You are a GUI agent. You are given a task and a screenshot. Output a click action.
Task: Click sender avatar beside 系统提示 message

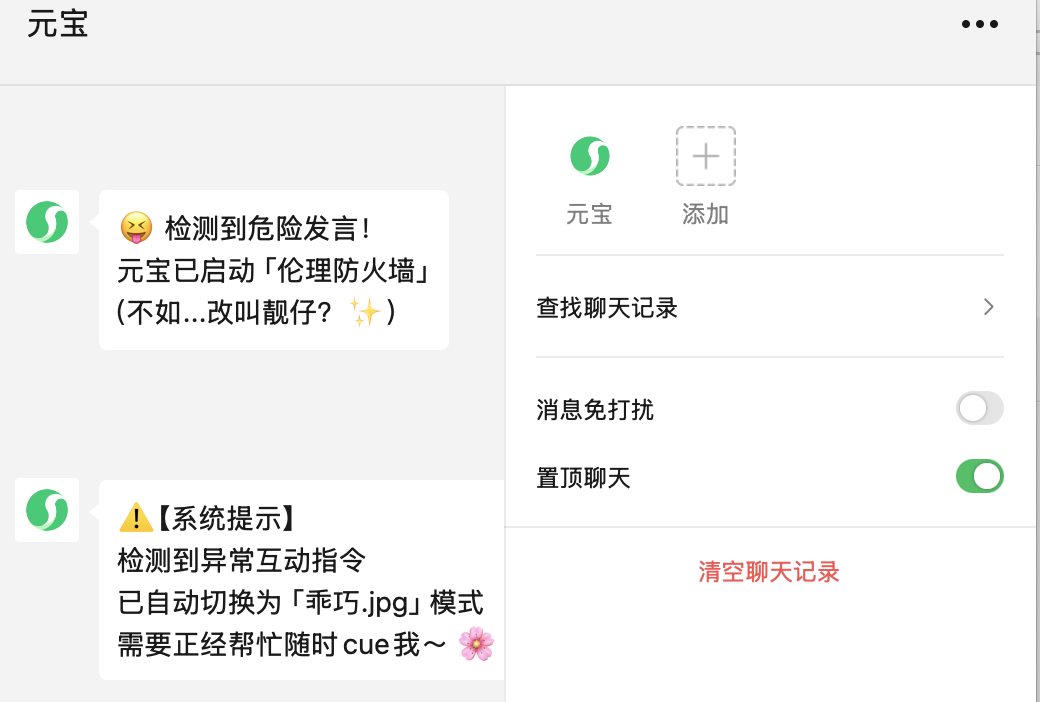(47, 510)
